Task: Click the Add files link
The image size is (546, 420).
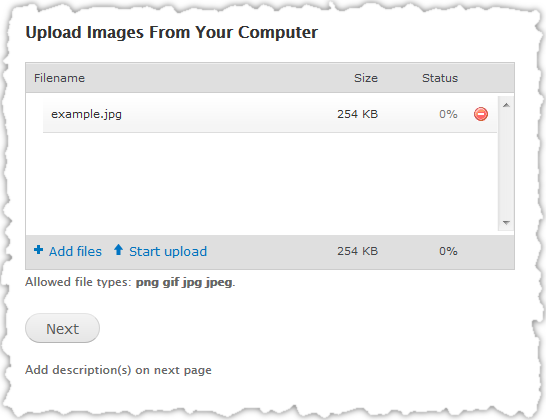Action: pos(75,251)
